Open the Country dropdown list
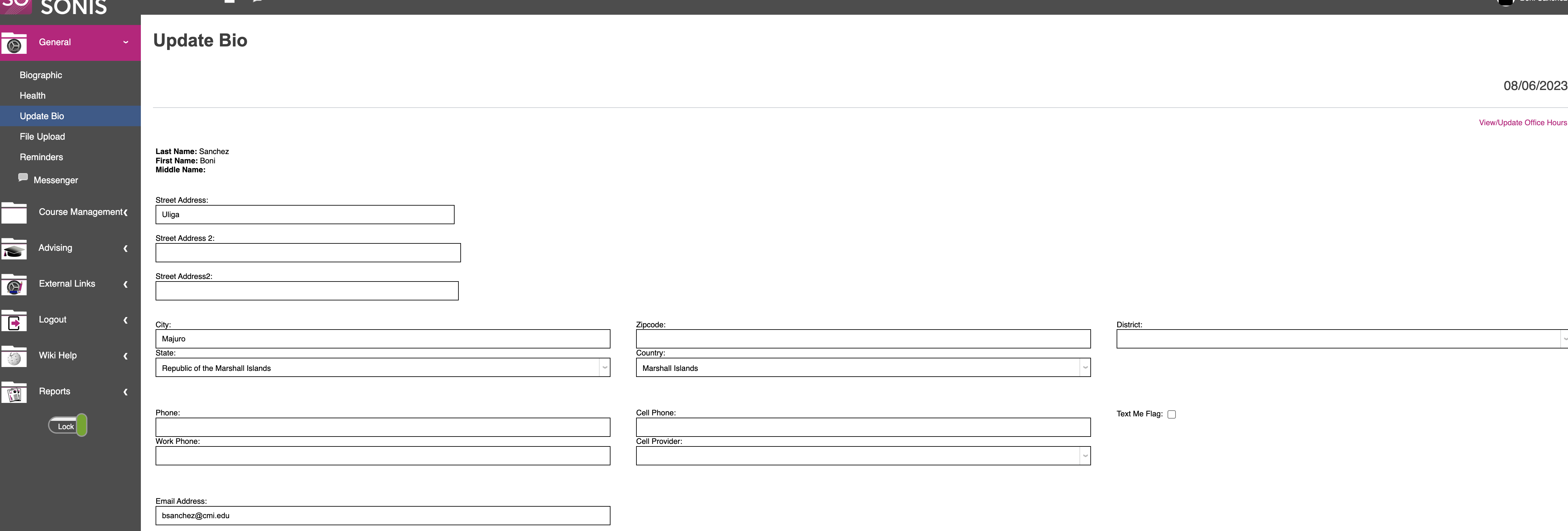The width and height of the screenshot is (1568, 531). [x=862, y=368]
